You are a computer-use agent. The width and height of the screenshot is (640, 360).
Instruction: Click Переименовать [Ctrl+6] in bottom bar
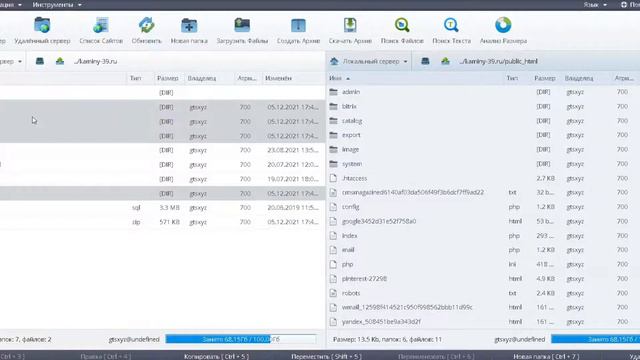click(x=436, y=356)
